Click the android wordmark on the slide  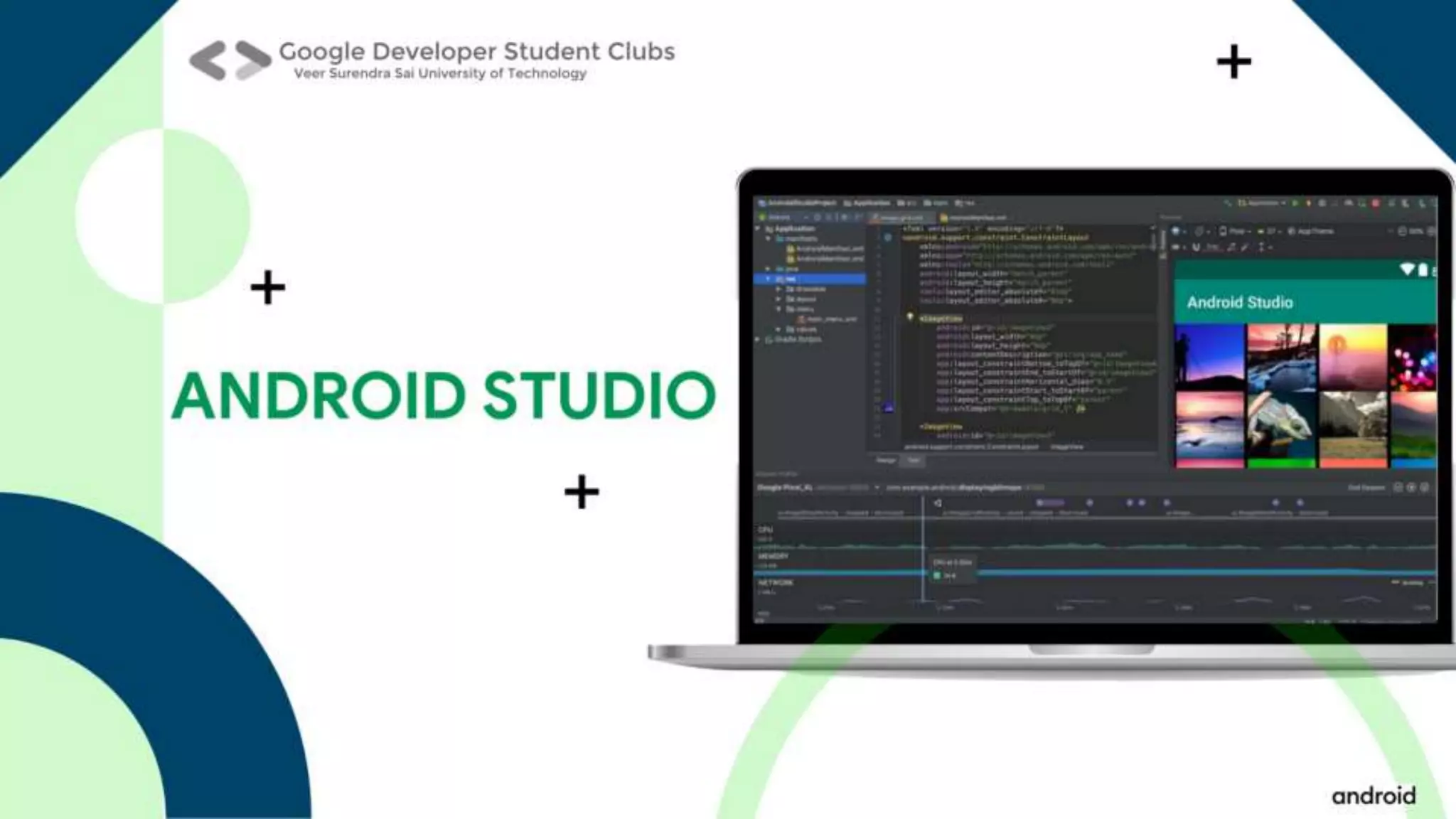1374,796
